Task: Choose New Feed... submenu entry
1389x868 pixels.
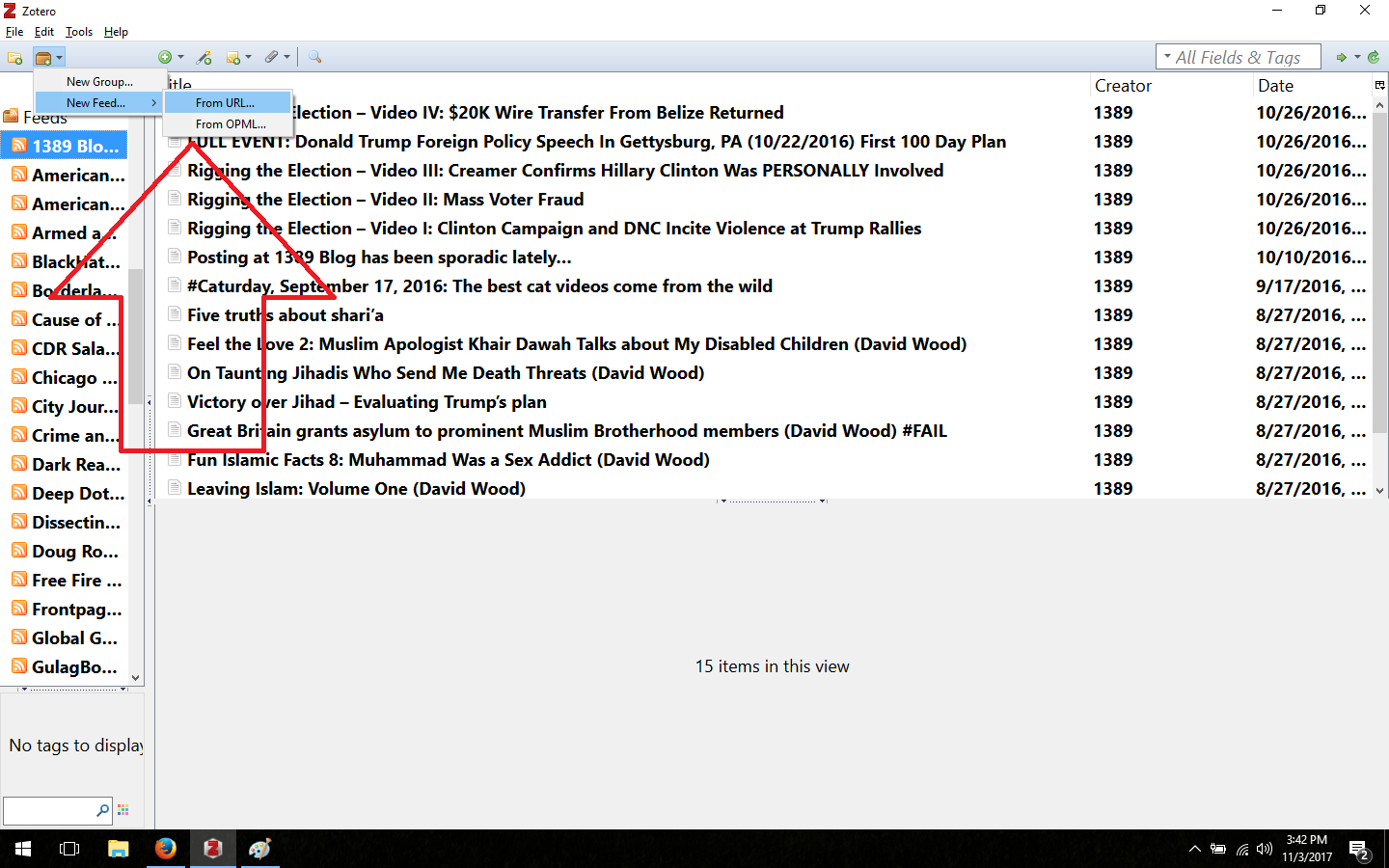Action: point(98,103)
